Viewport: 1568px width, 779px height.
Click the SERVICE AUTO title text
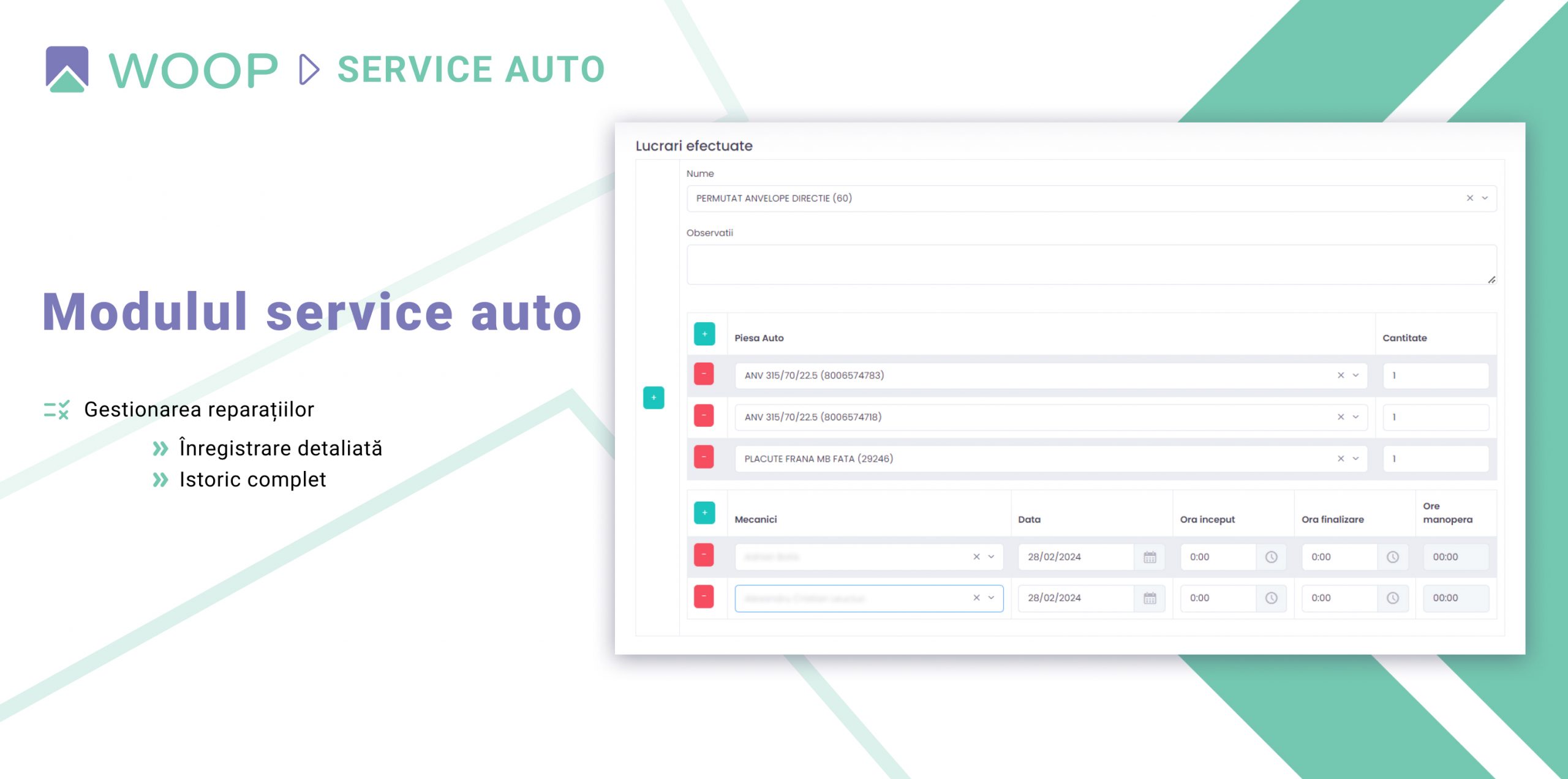click(x=471, y=69)
